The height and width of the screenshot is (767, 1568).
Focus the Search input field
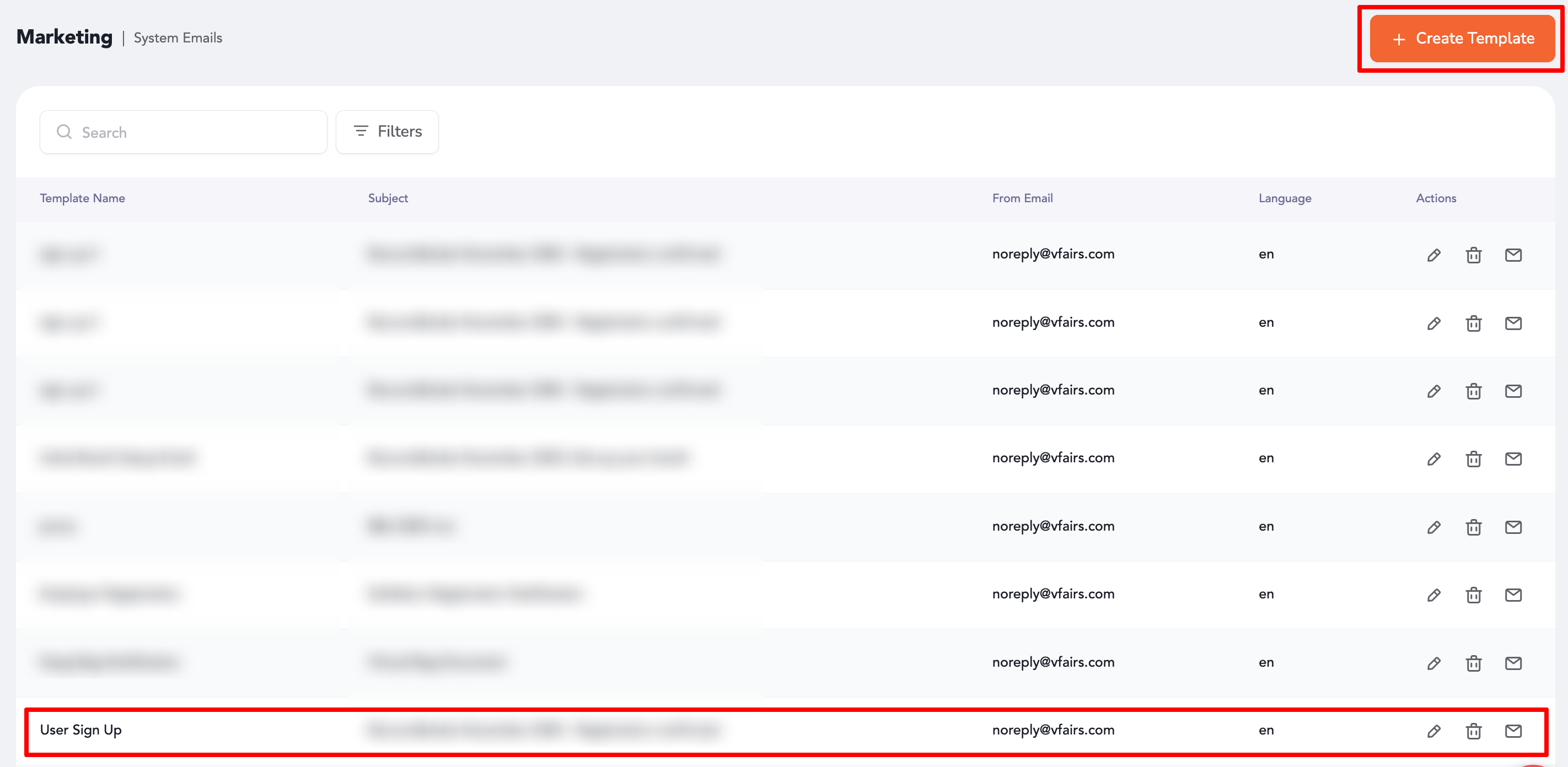click(183, 132)
